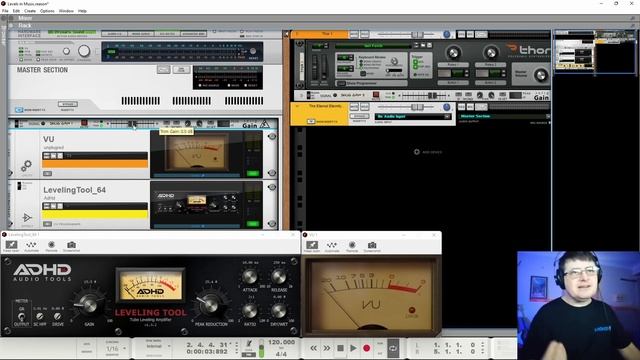Toggle Keep open in LevelingTool window
This screenshot has width=640, height=360.
(x=11, y=246)
